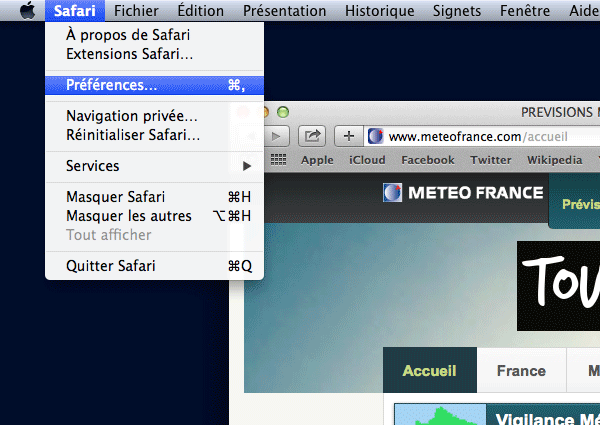Click the Vigilance map thumbnail

click(x=440, y=414)
